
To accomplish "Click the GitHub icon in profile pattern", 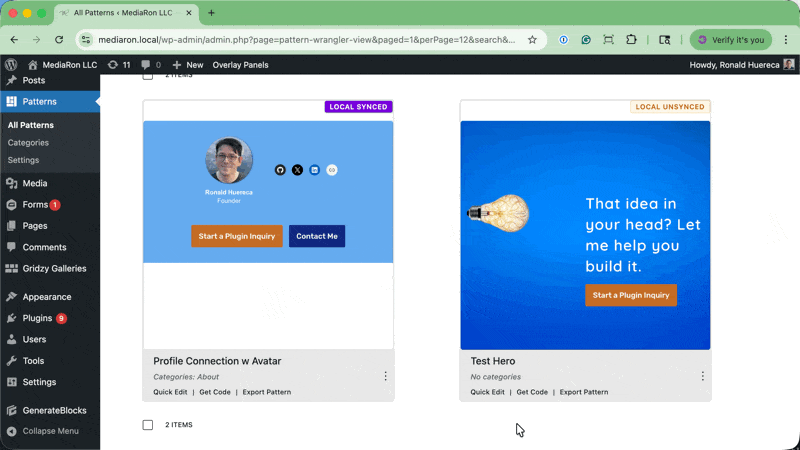I will (280, 170).
